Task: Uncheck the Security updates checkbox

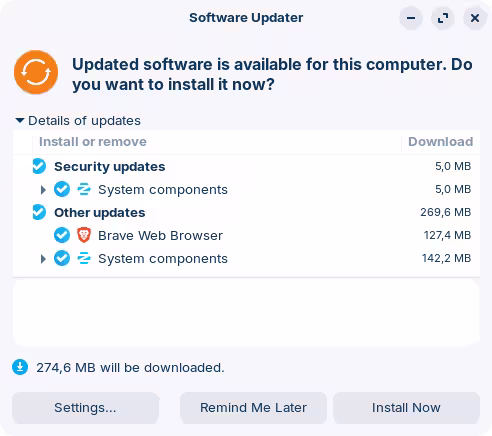Action: point(39,166)
